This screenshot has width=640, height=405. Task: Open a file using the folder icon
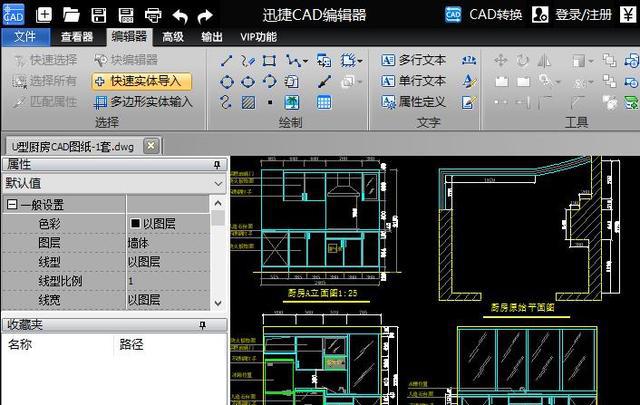coord(71,16)
